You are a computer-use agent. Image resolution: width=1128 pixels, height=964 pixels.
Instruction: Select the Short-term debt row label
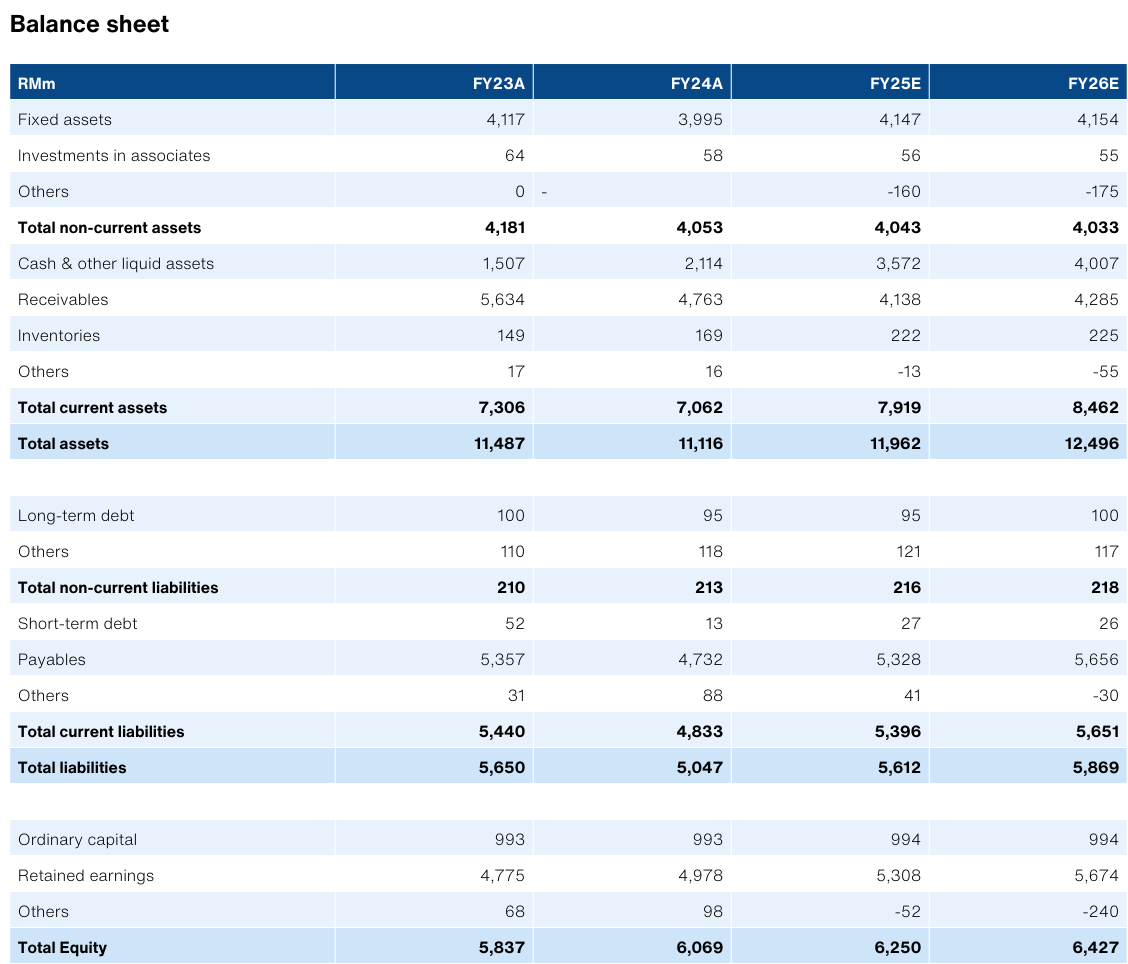coord(78,623)
